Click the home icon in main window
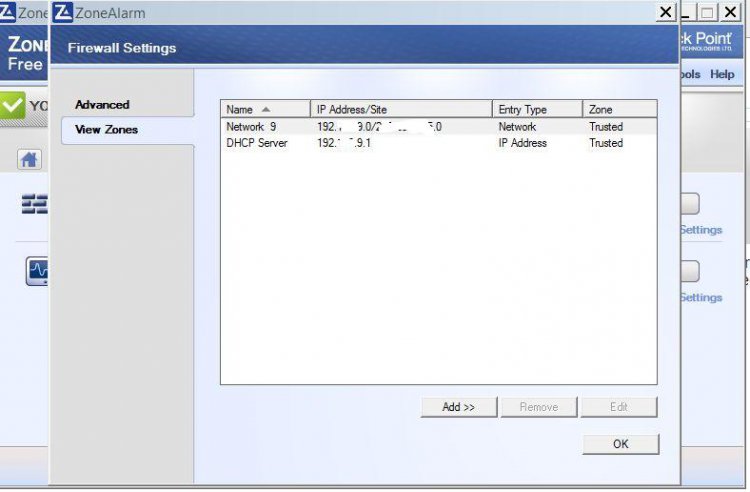The width and height of the screenshot is (750, 492). [x=29, y=159]
